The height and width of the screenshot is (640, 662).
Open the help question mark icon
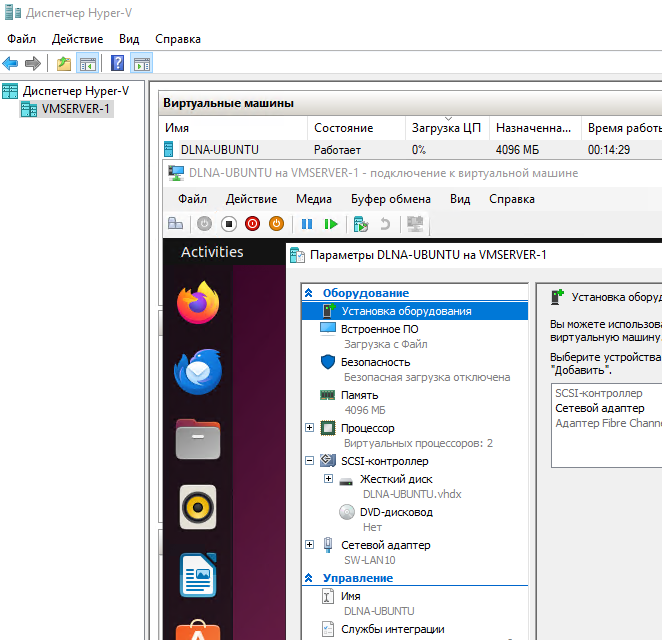(117, 63)
